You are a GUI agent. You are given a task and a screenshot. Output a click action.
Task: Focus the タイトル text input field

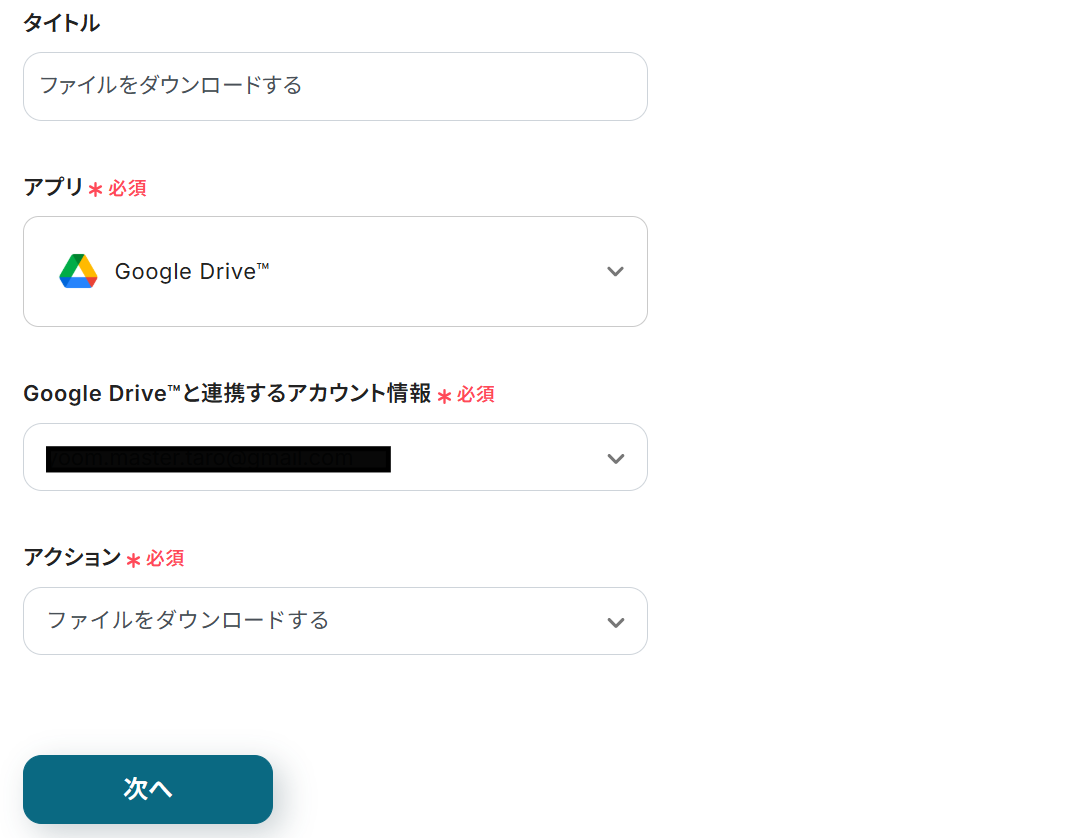[335, 86]
